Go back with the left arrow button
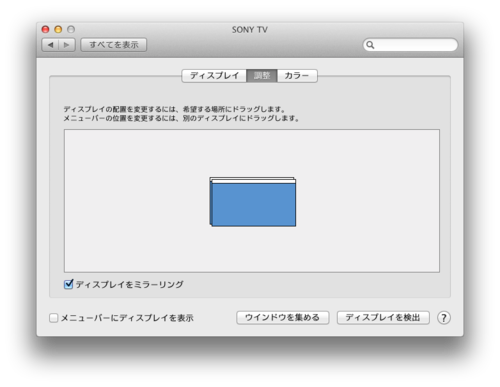Viewport: 500px width, 387px height. [x=50, y=45]
